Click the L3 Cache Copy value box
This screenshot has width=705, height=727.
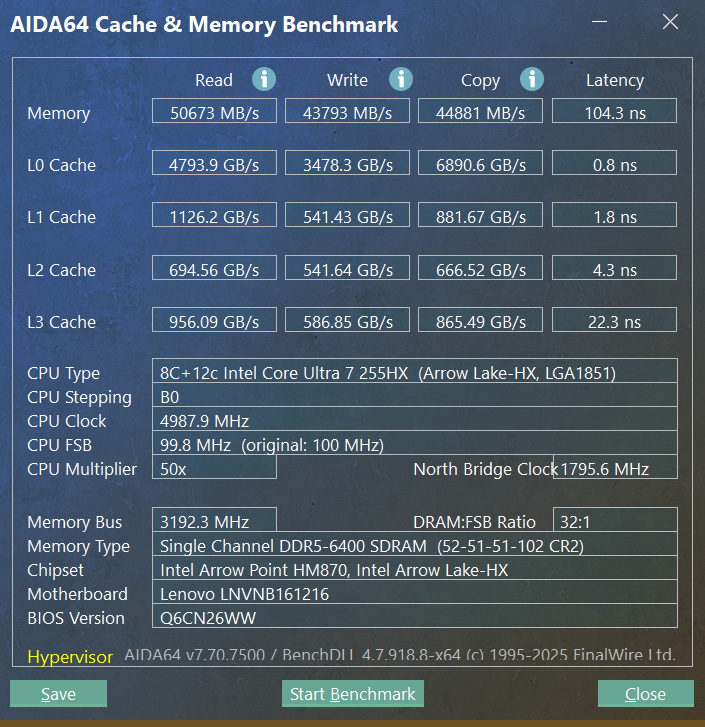pos(480,321)
